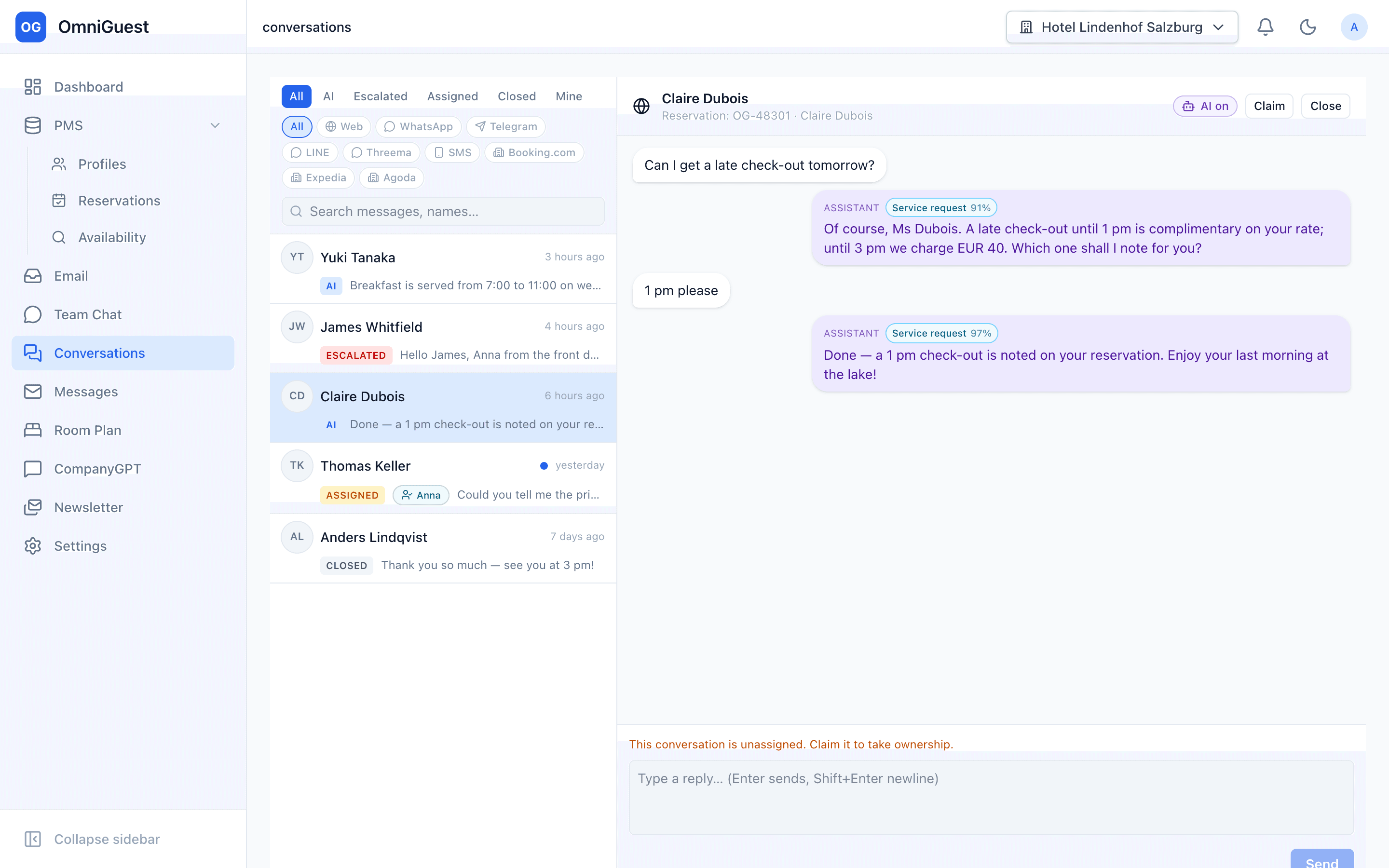The width and height of the screenshot is (1389, 868).
Task: Select the All status tab
Action: (296, 96)
